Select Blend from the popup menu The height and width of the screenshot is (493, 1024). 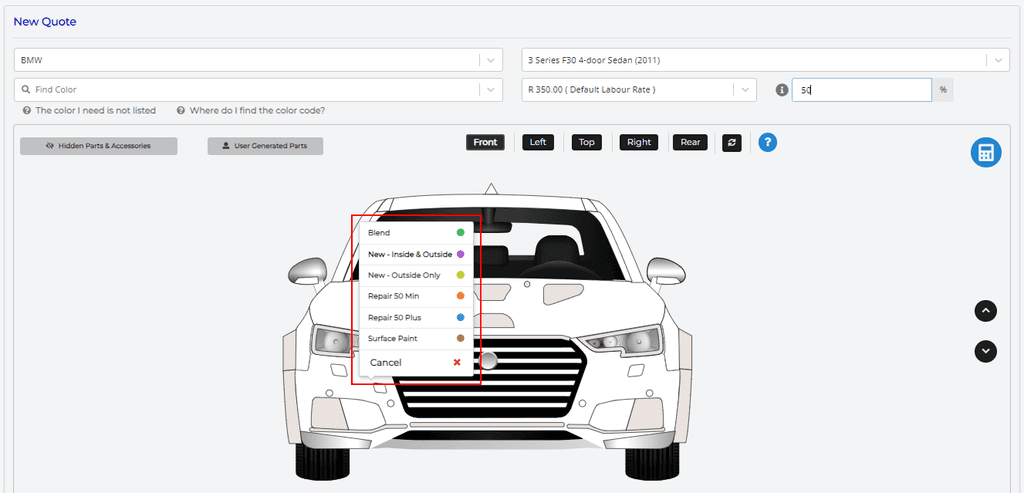point(380,233)
